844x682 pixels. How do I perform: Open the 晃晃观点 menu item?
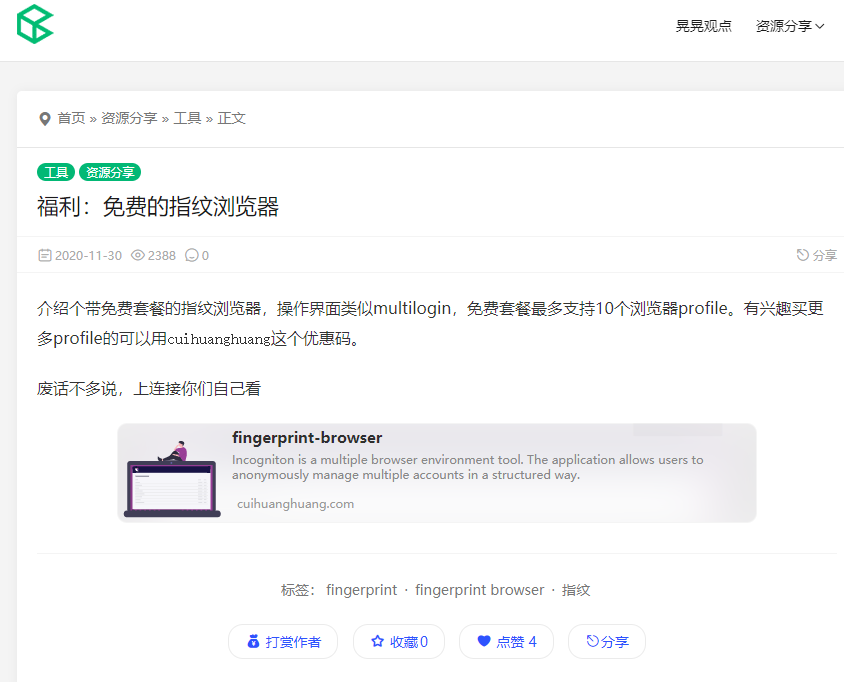(703, 26)
